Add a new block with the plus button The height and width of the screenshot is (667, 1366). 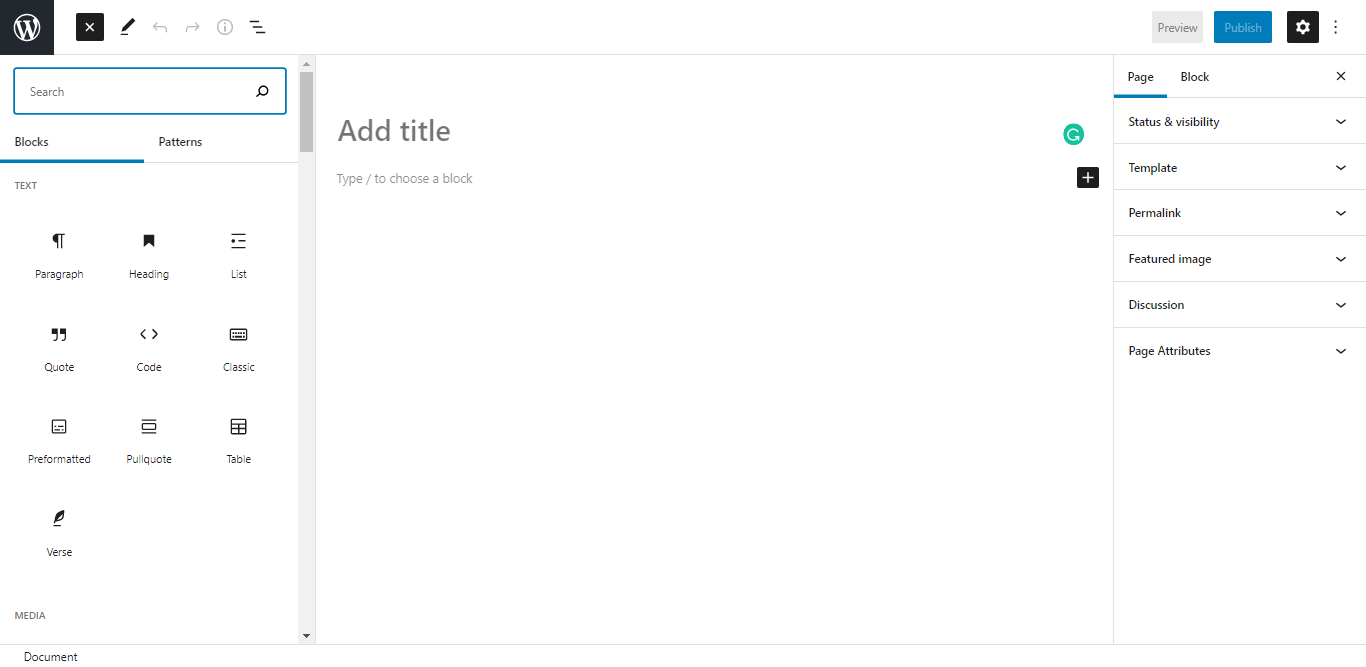[x=1087, y=177]
